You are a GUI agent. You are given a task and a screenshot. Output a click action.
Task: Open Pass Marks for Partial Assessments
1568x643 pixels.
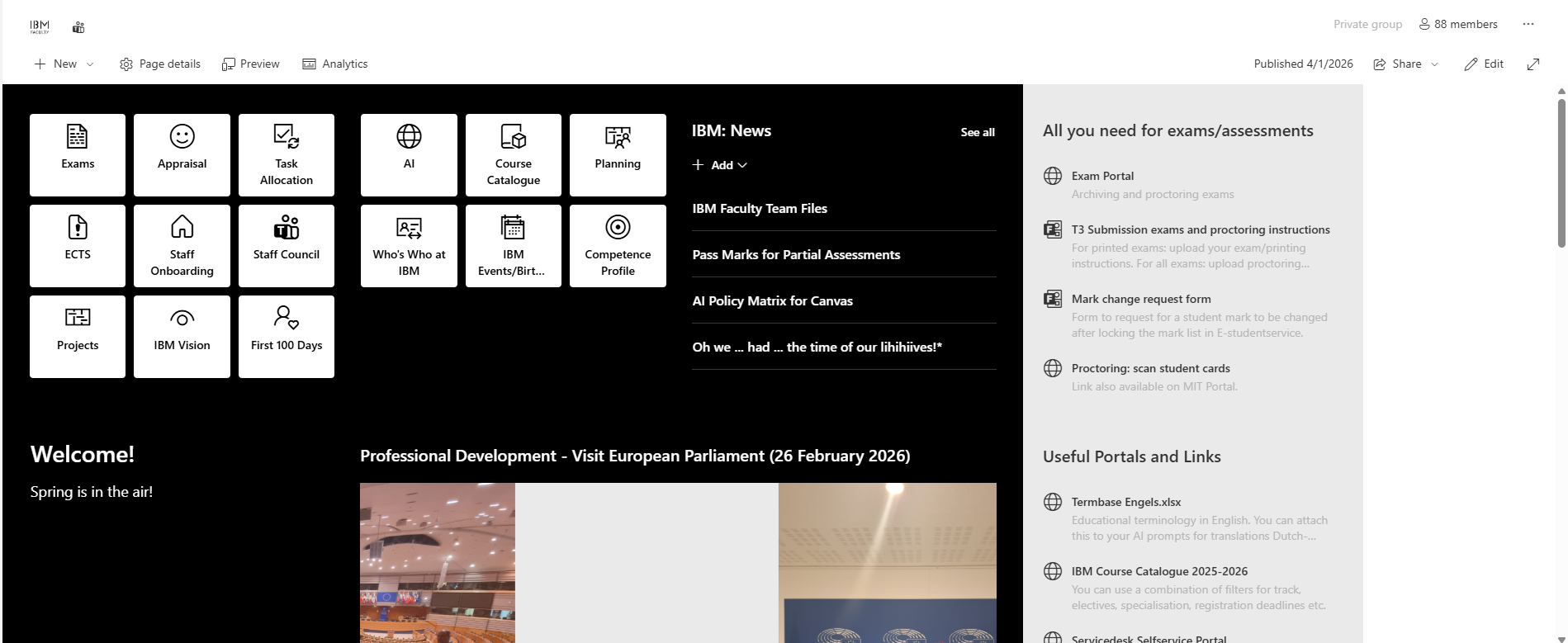pyautogui.click(x=796, y=255)
